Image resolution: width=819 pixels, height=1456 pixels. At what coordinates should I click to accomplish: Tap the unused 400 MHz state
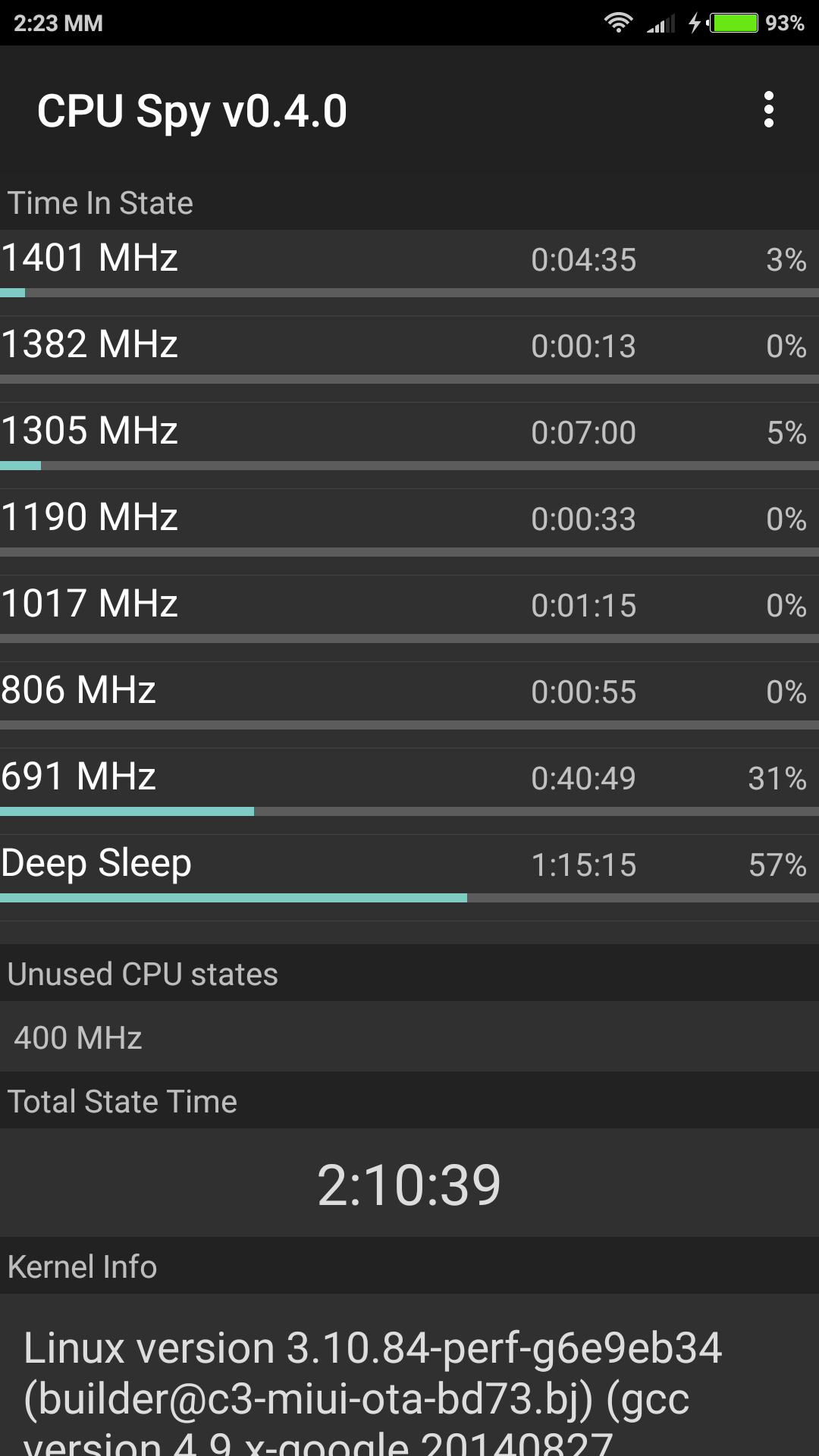click(78, 1037)
